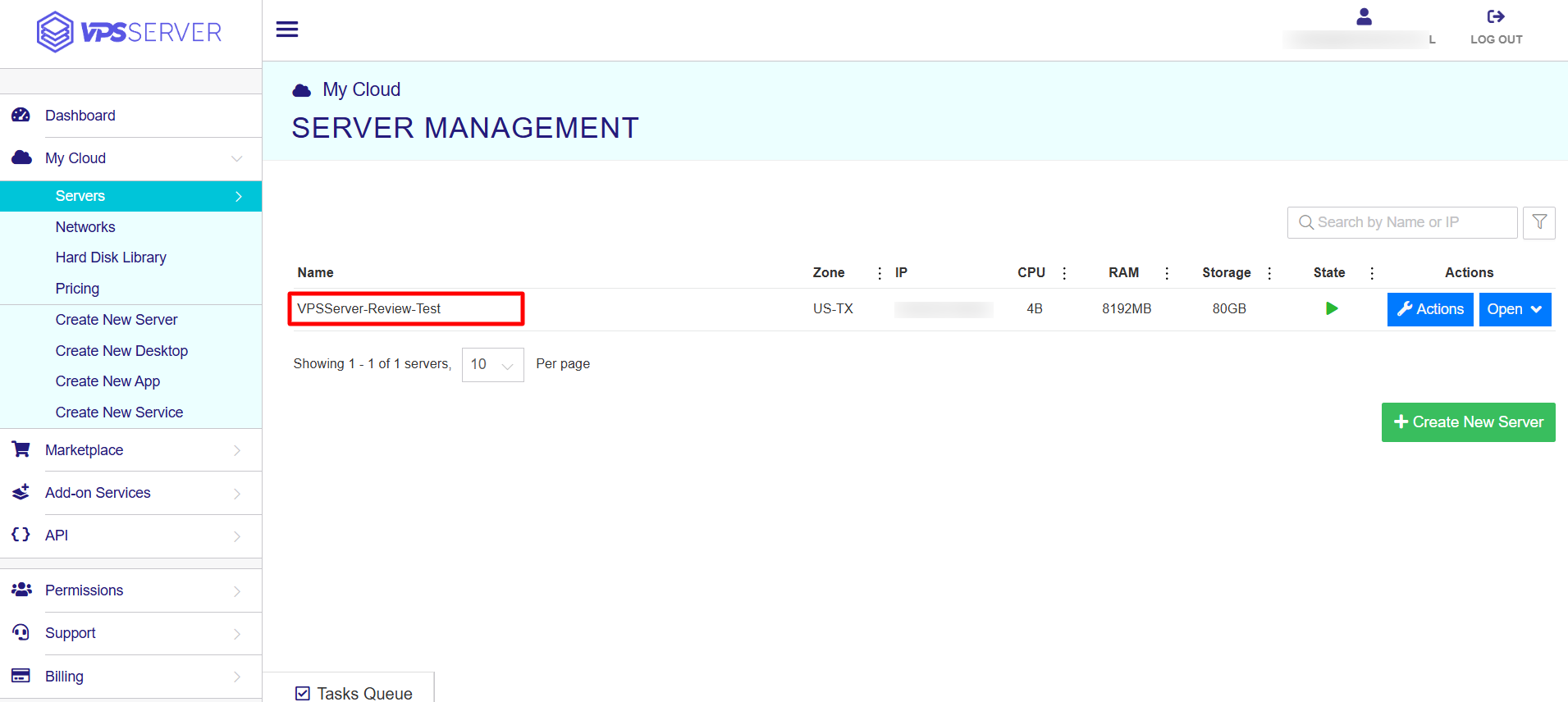Click the blue Actions button
1568x702 pixels.
tap(1430, 309)
